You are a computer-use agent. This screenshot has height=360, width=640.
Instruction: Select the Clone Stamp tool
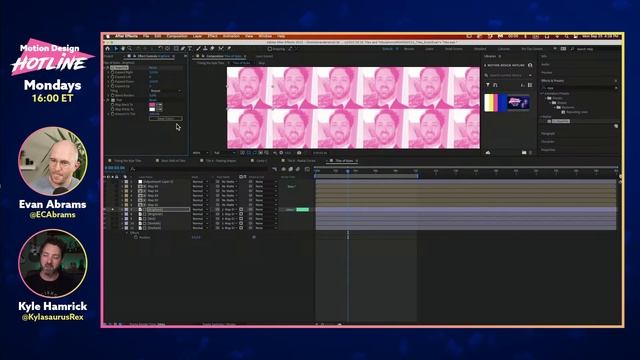pyautogui.click(x=205, y=48)
